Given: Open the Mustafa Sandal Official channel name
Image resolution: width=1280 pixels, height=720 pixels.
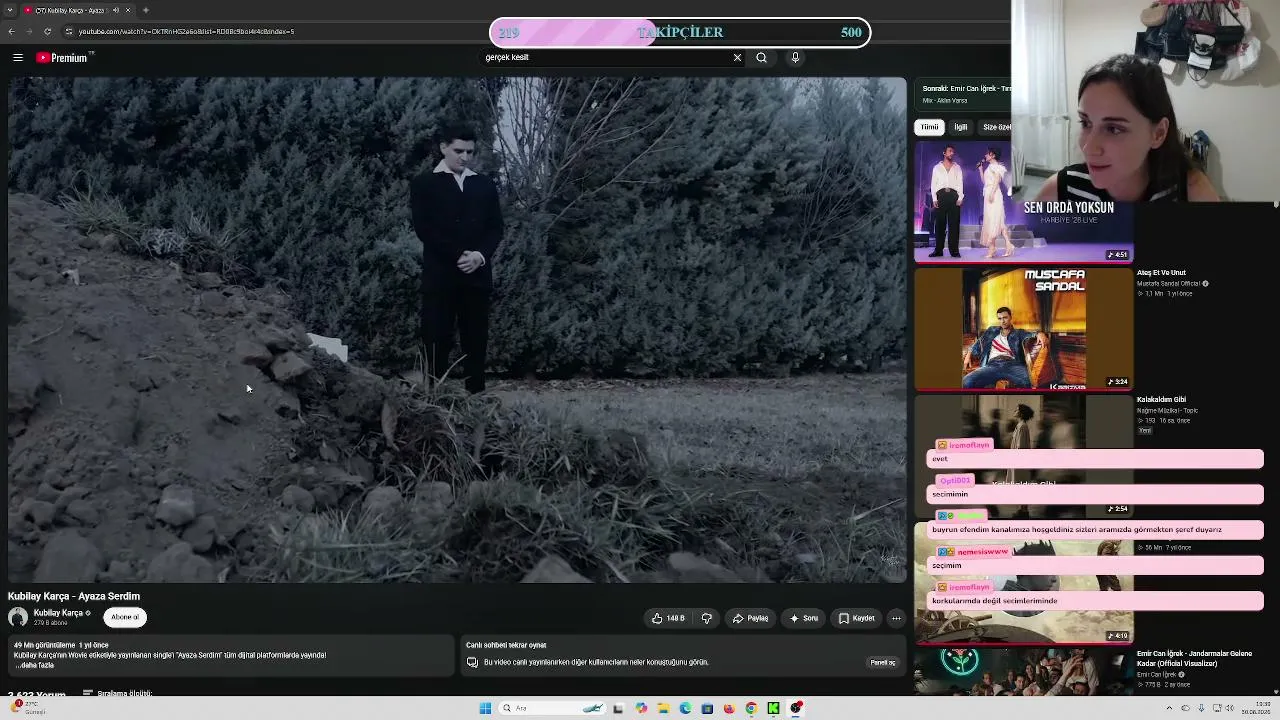Looking at the screenshot, I should (1168, 284).
